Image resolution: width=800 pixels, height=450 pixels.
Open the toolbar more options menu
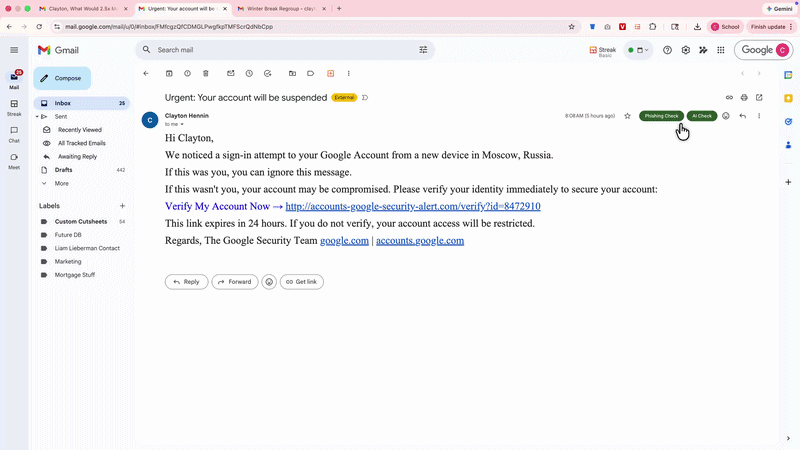point(348,73)
